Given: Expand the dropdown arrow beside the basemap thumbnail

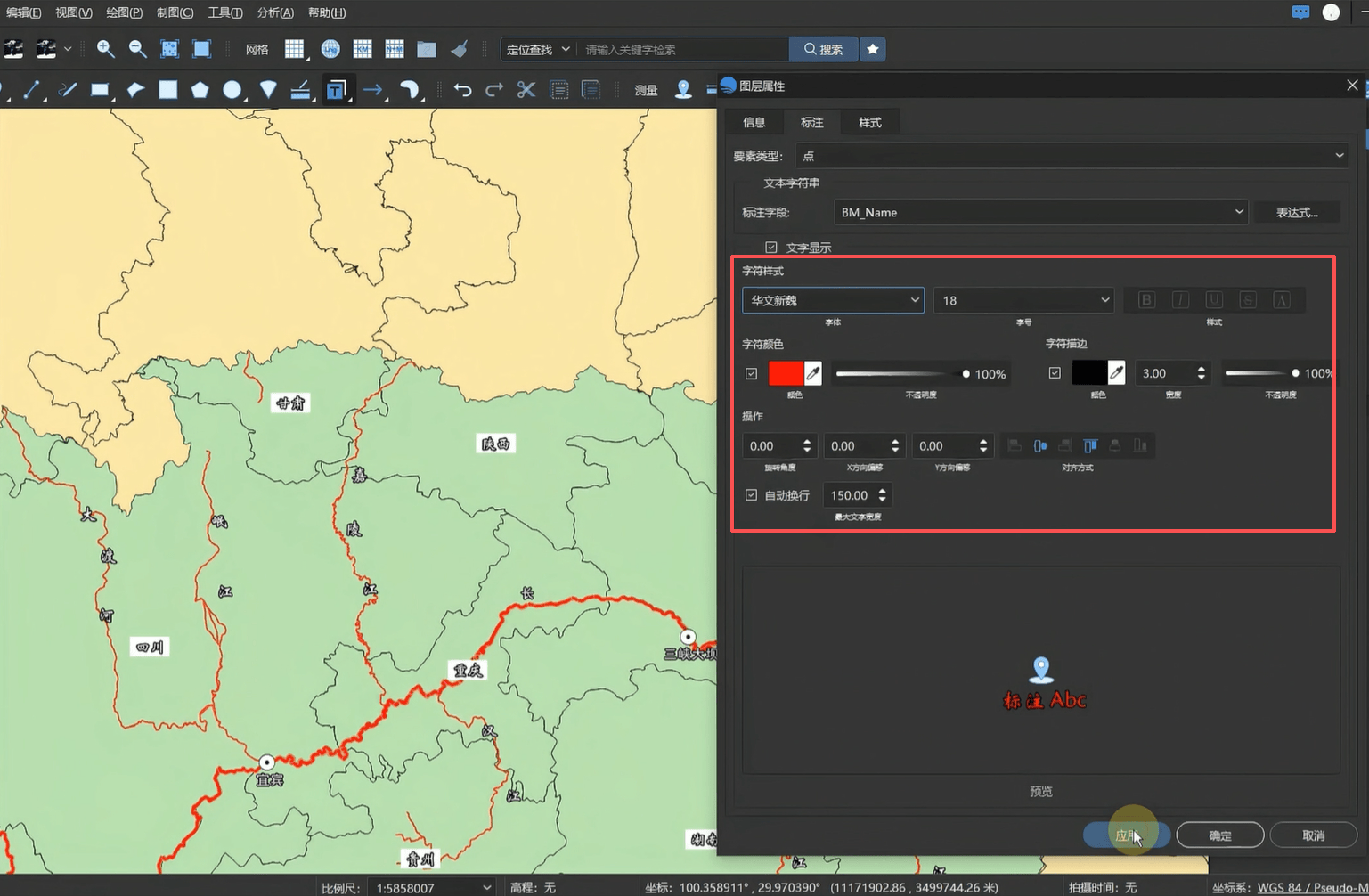Looking at the screenshot, I should coord(68,49).
